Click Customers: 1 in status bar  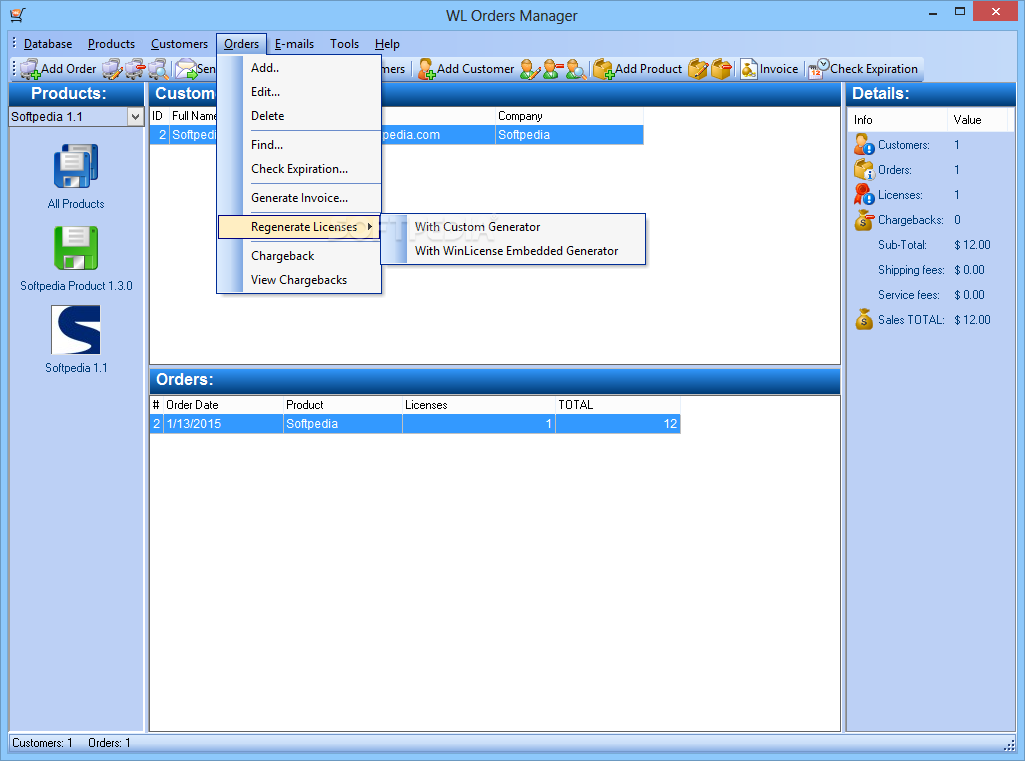(x=42, y=743)
